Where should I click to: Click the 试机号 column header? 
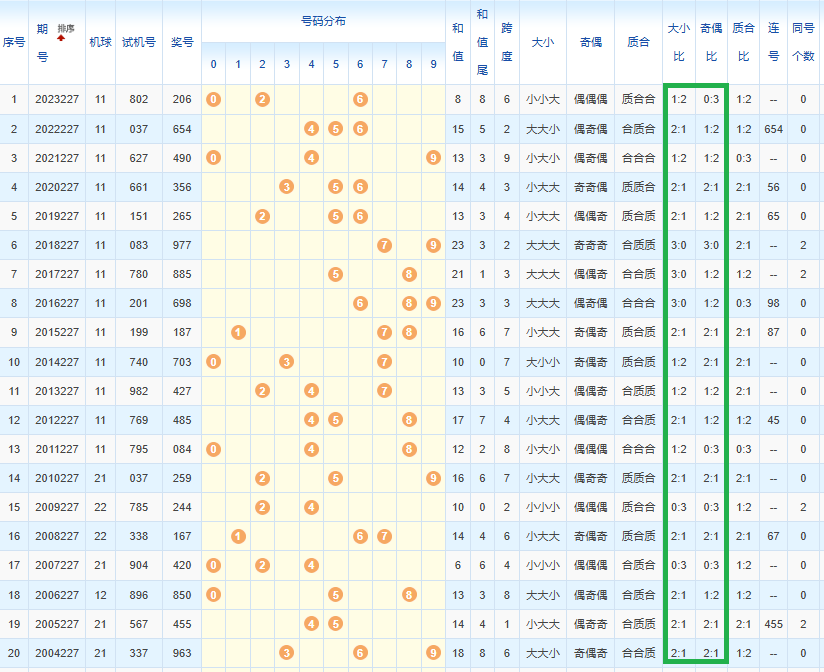[x=138, y=42]
